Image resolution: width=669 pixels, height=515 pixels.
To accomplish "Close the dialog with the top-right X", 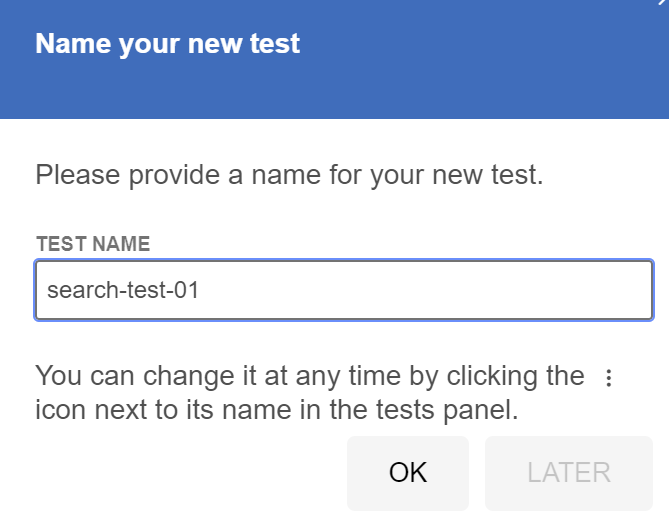I will pos(663,3).
